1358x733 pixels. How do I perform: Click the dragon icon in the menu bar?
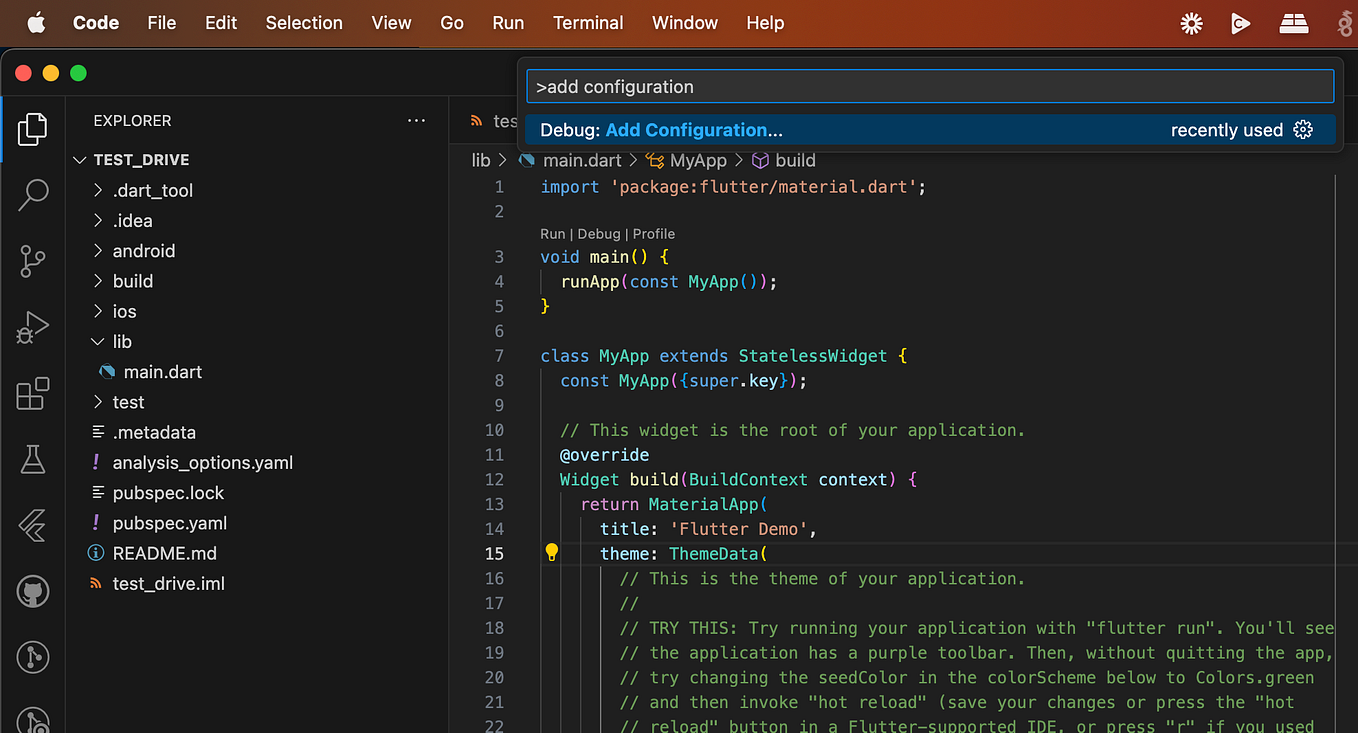1345,22
